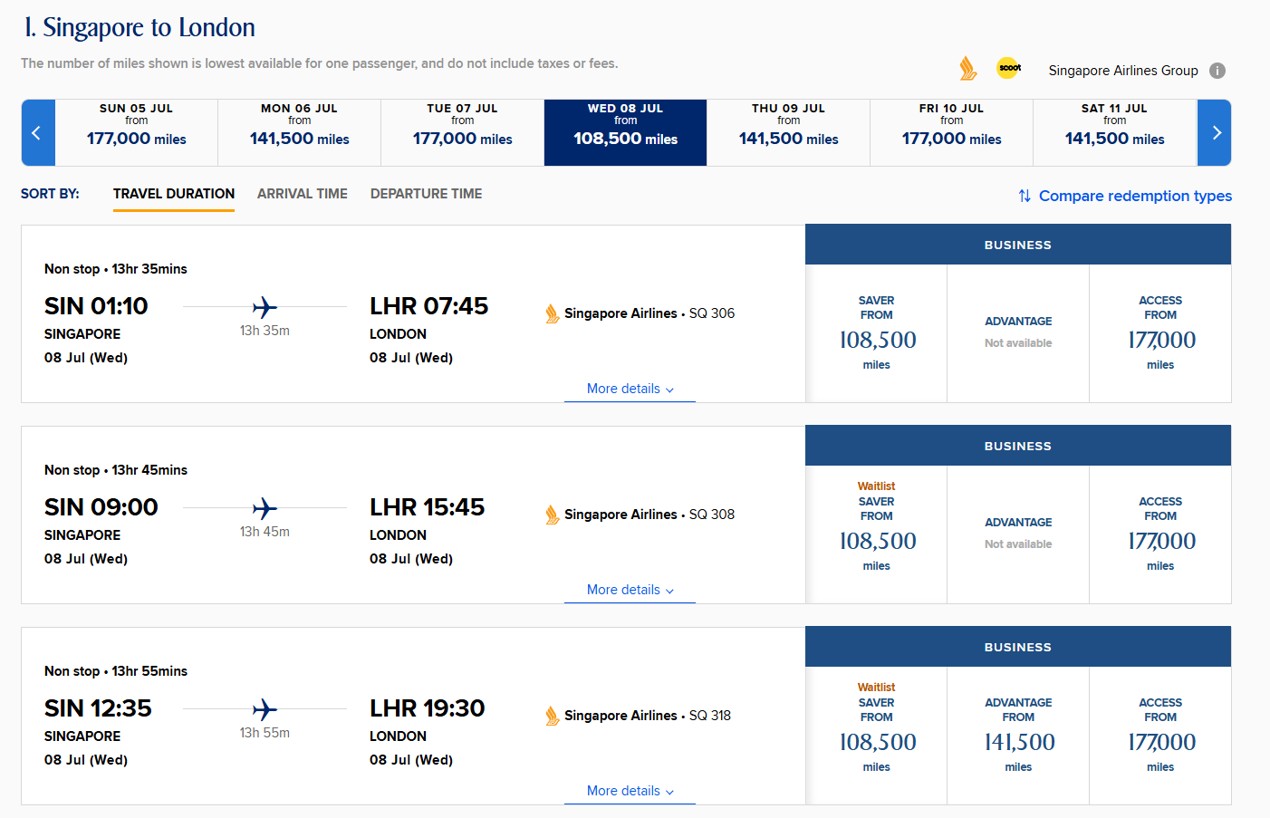Sort flights by Departure Time

pos(426,194)
